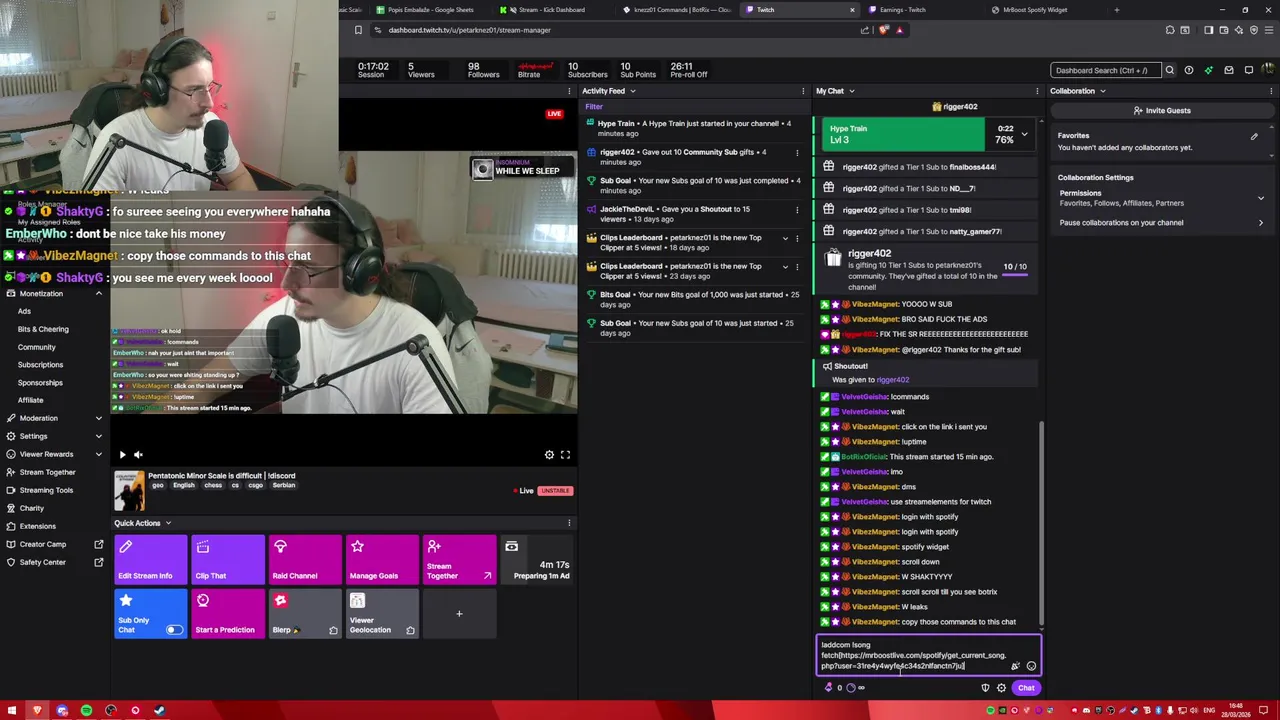Screen dimensions: 1280x720
Task: Open the Raid Channel quick action
Action: [x=305, y=560]
